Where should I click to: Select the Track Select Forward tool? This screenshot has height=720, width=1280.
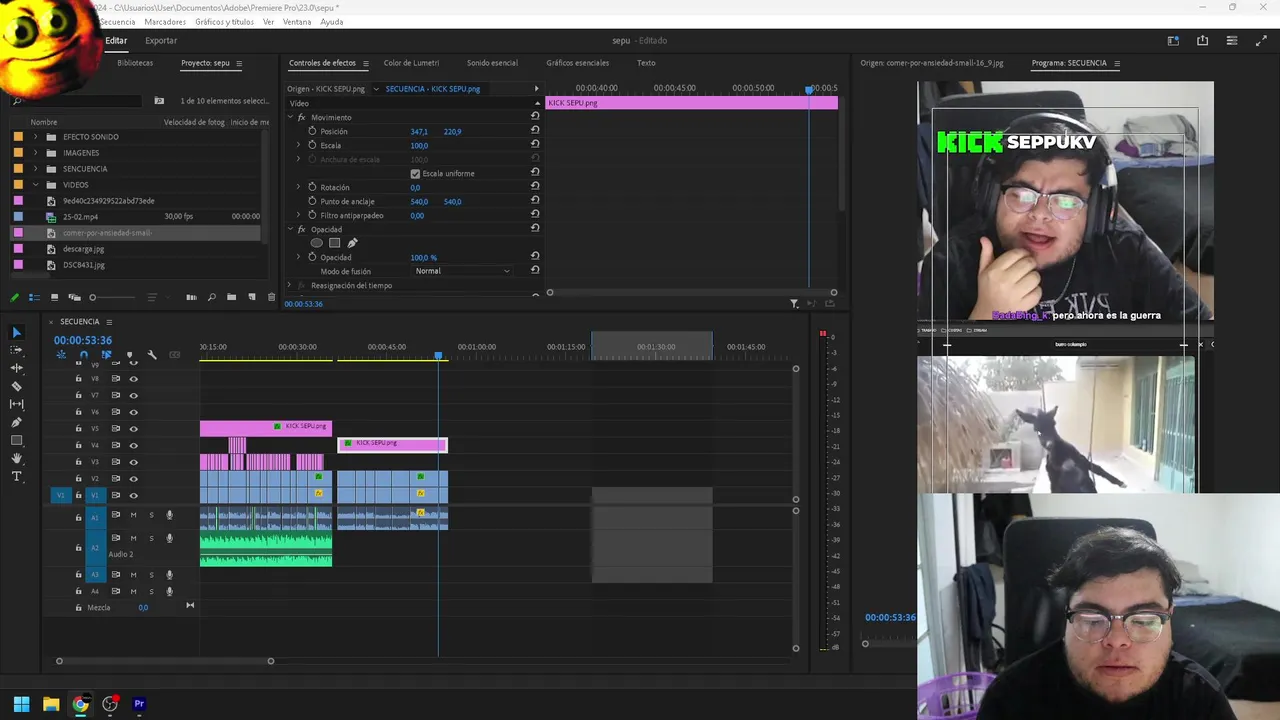coord(16,350)
